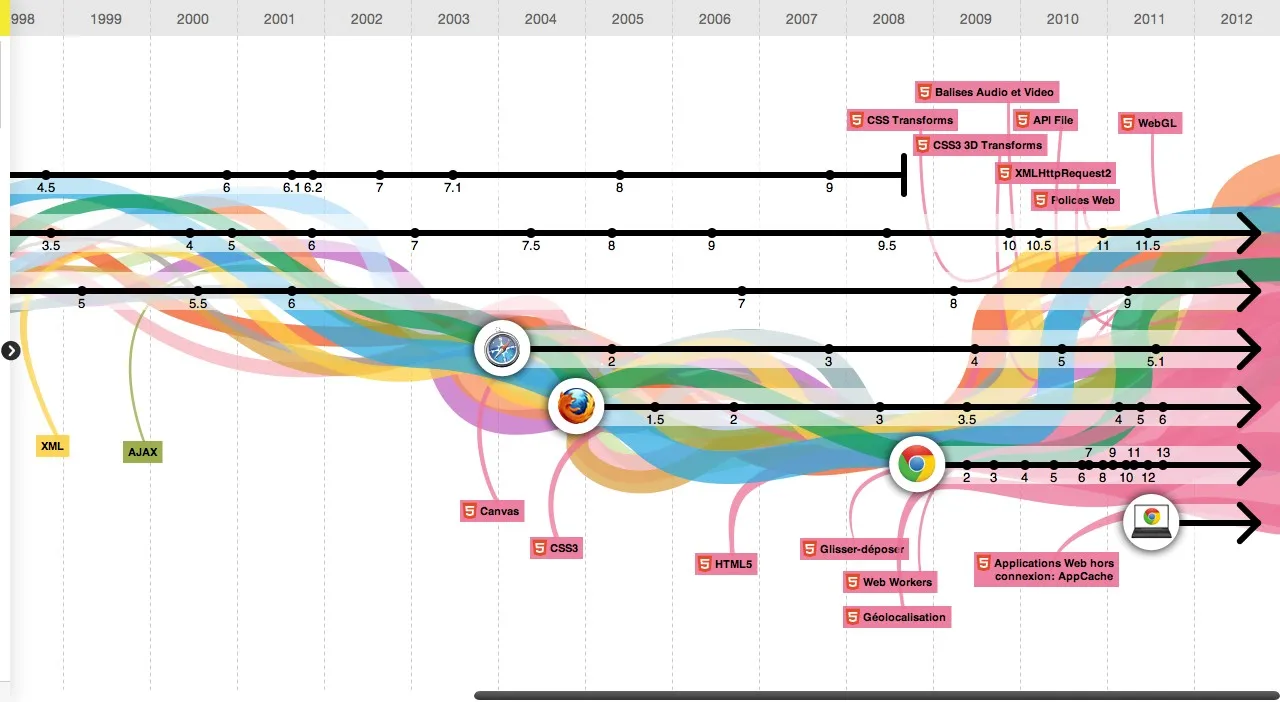This screenshot has height=702, width=1280.
Task: Click the Firefox browser icon
Action: click(x=576, y=407)
